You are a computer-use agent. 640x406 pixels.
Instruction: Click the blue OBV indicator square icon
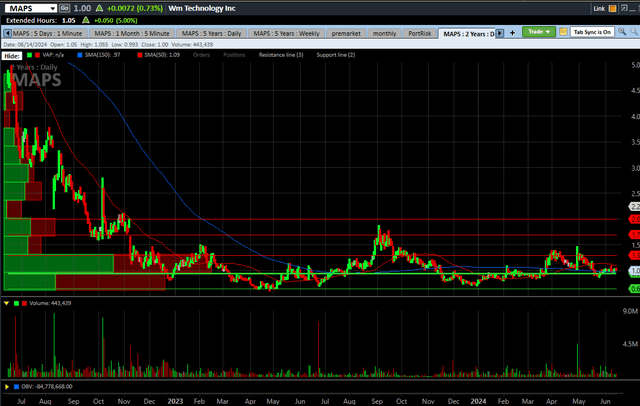[16, 385]
